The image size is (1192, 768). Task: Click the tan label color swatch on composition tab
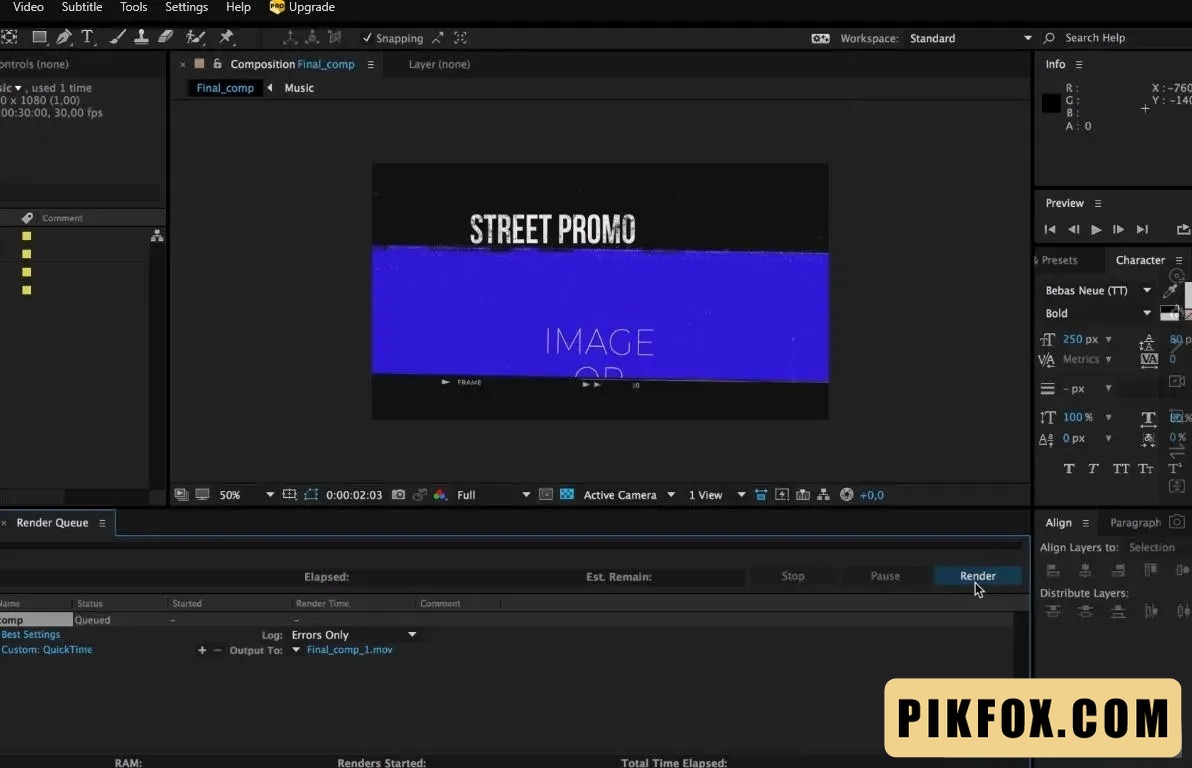[x=199, y=64]
